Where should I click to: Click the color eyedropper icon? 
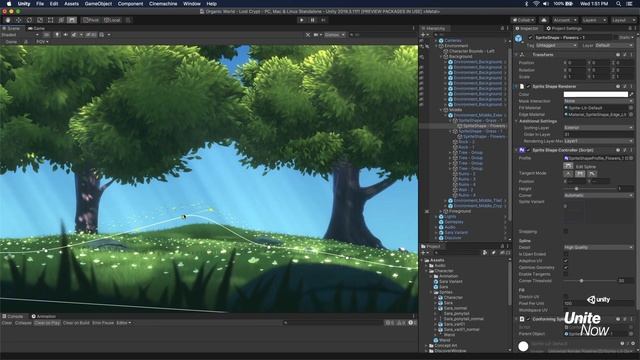pyautogui.click(x=631, y=94)
